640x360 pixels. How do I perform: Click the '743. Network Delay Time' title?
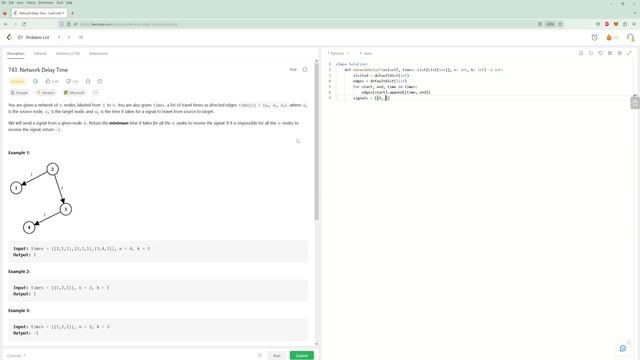click(38, 70)
